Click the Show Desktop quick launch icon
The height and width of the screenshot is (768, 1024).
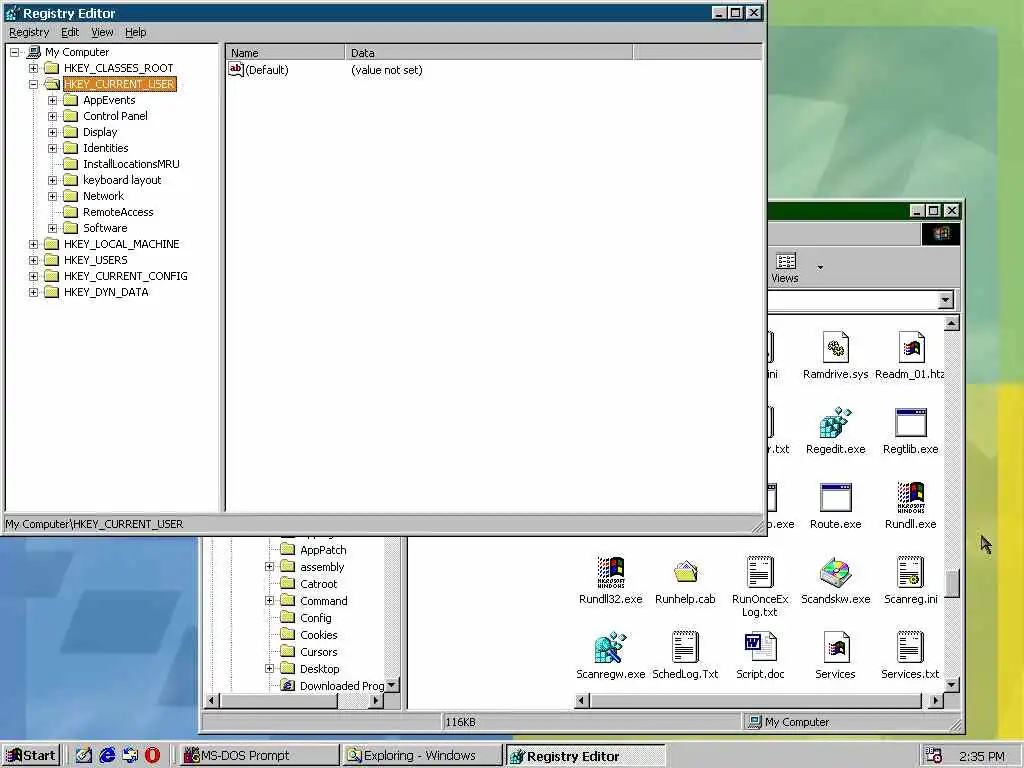(x=84, y=756)
